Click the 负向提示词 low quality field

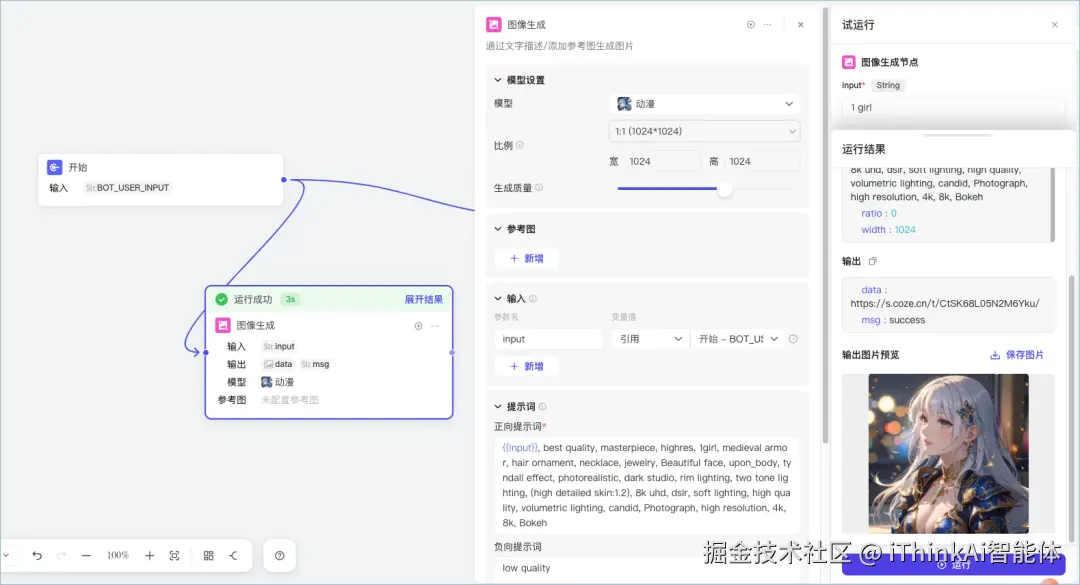[x=647, y=568]
